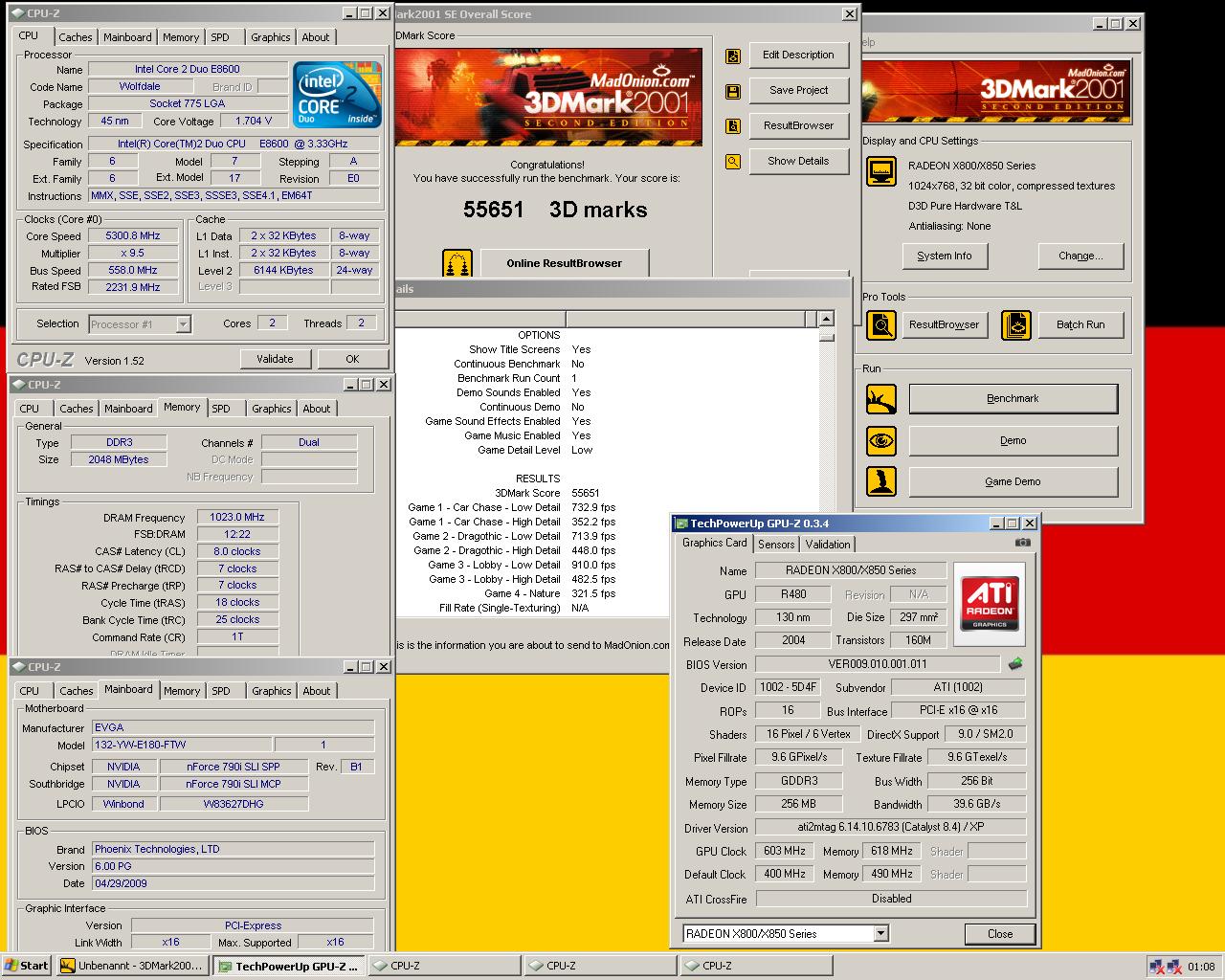Select the SPD tab in CPU-Z Memory window
The image size is (1225, 980).
pos(221,409)
